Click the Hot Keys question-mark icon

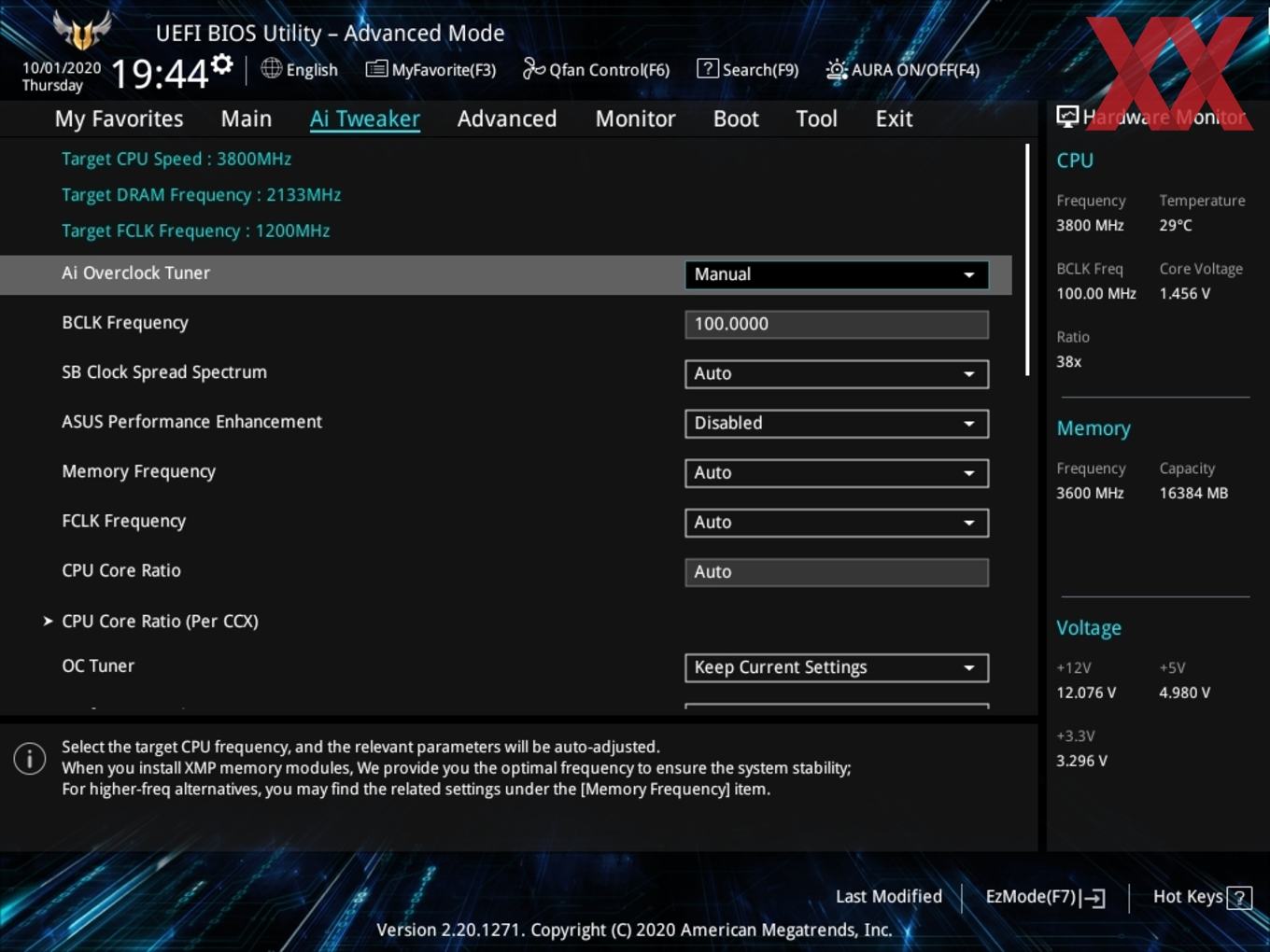tap(1239, 898)
